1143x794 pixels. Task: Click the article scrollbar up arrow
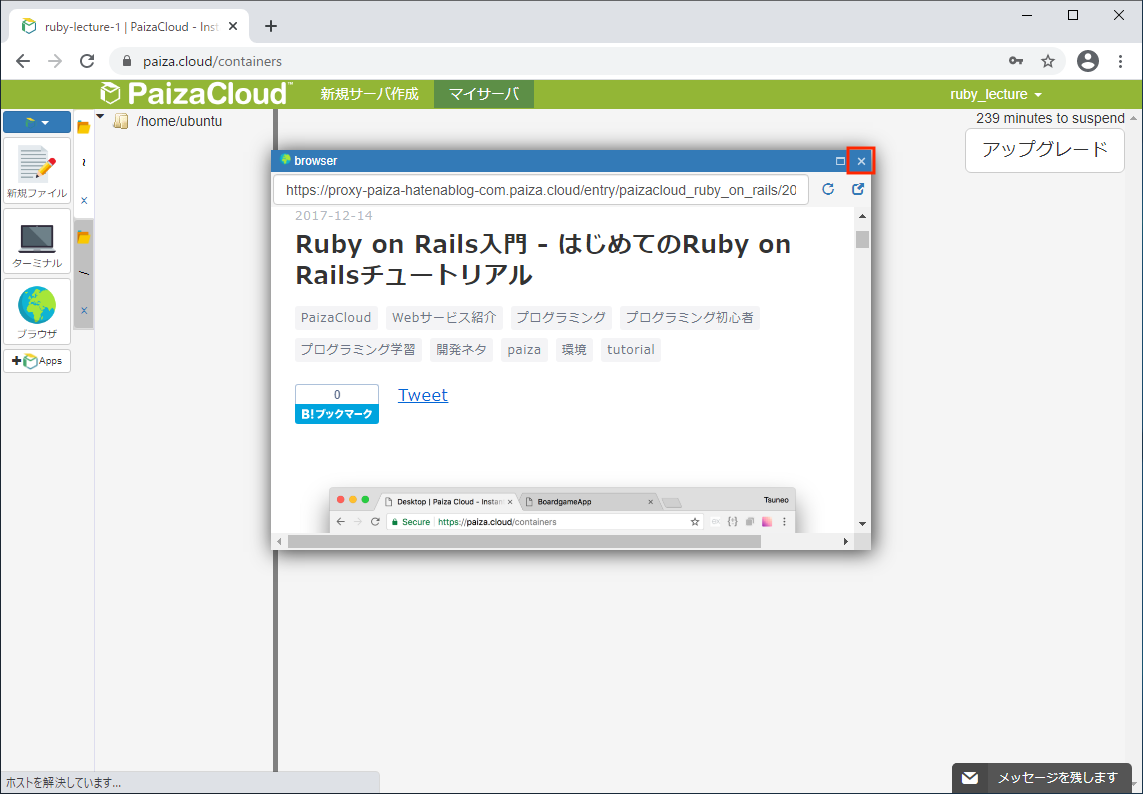(x=862, y=216)
